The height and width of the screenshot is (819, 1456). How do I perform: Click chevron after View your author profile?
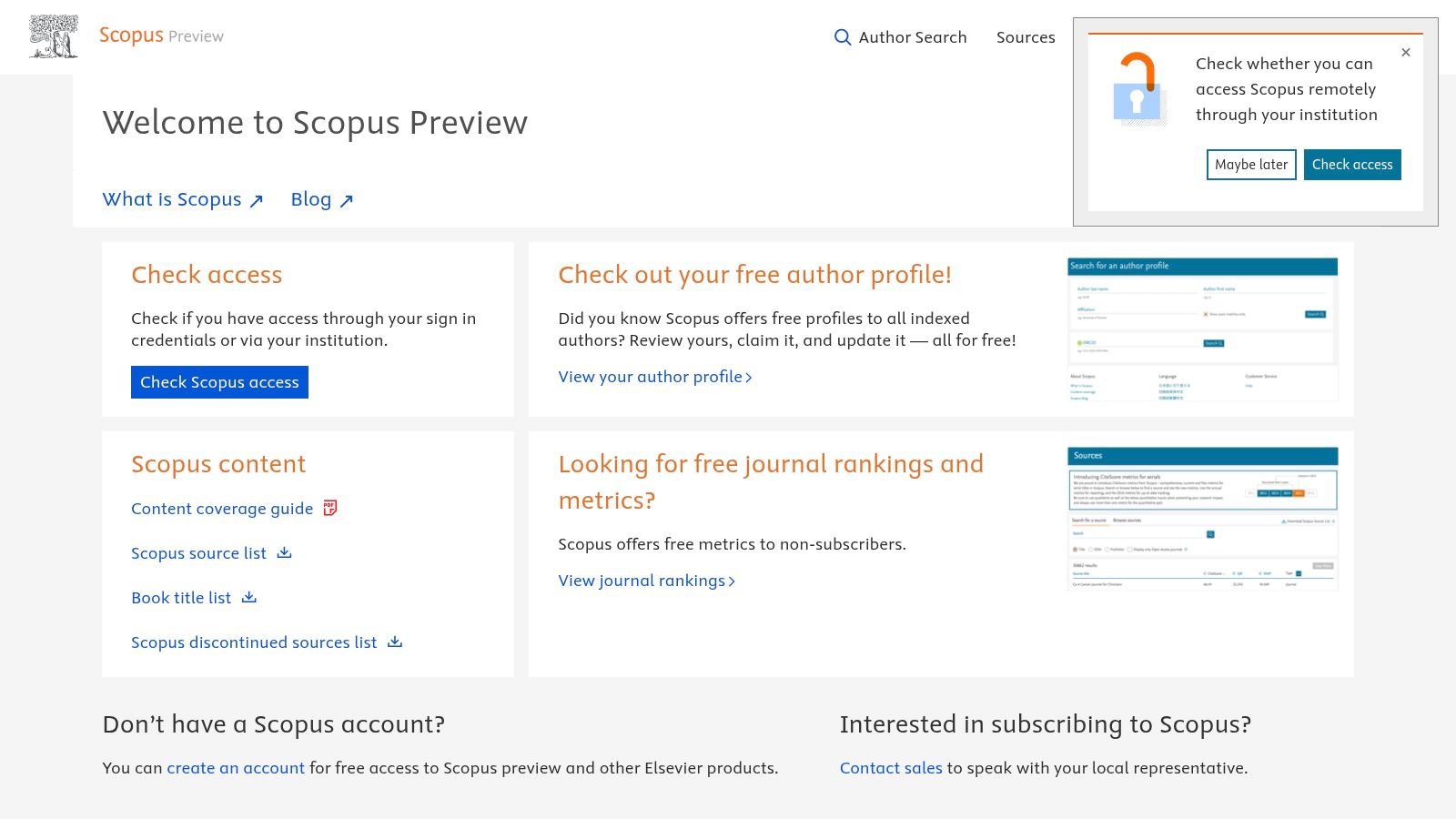click(749, 378)
